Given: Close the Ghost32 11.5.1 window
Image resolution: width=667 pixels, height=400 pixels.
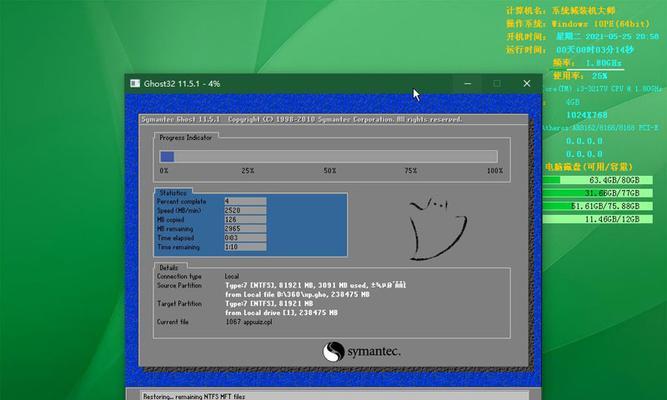Looking at the screenshot, I should click(527, 83).
